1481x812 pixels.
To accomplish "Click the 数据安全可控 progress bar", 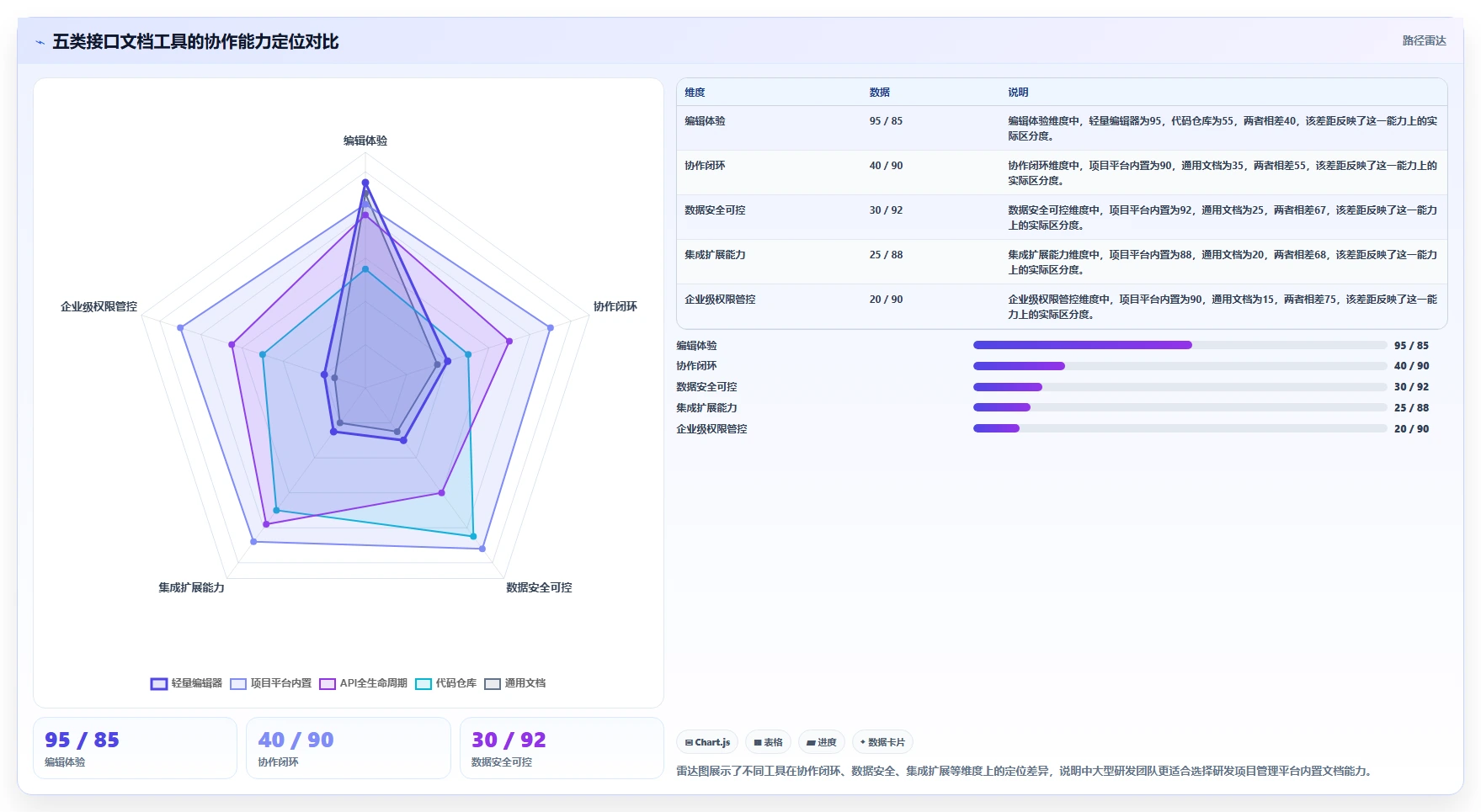I will [x=1180, y=387].
